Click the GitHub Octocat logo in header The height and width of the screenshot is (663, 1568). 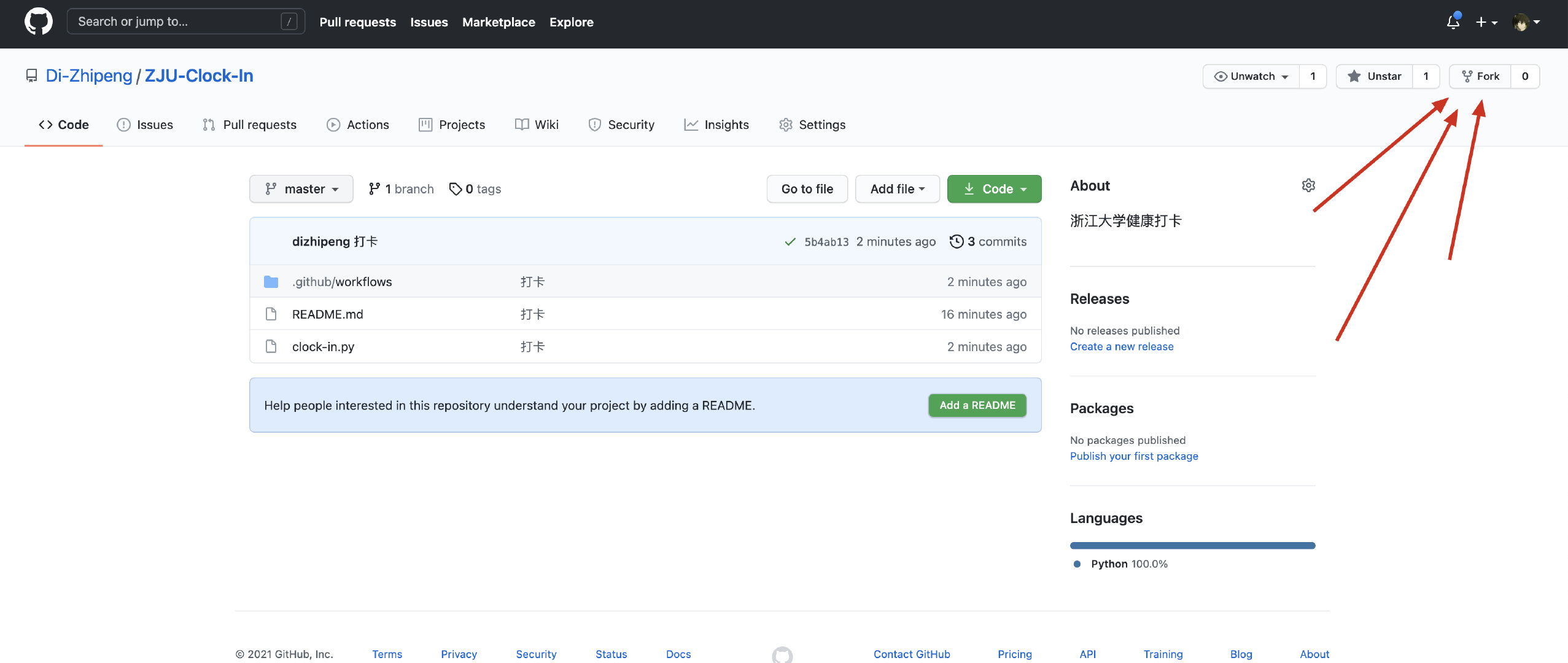click(38, 21)
